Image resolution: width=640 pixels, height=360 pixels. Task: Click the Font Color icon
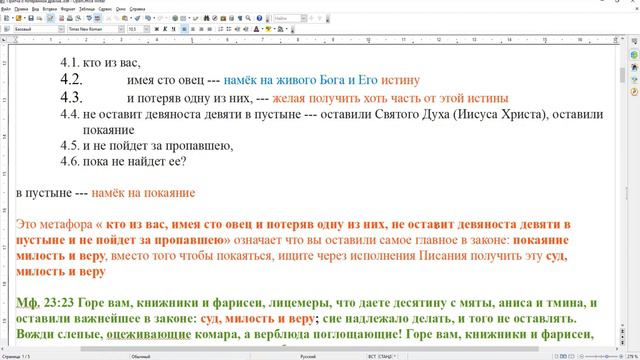[x=256, y=29]
